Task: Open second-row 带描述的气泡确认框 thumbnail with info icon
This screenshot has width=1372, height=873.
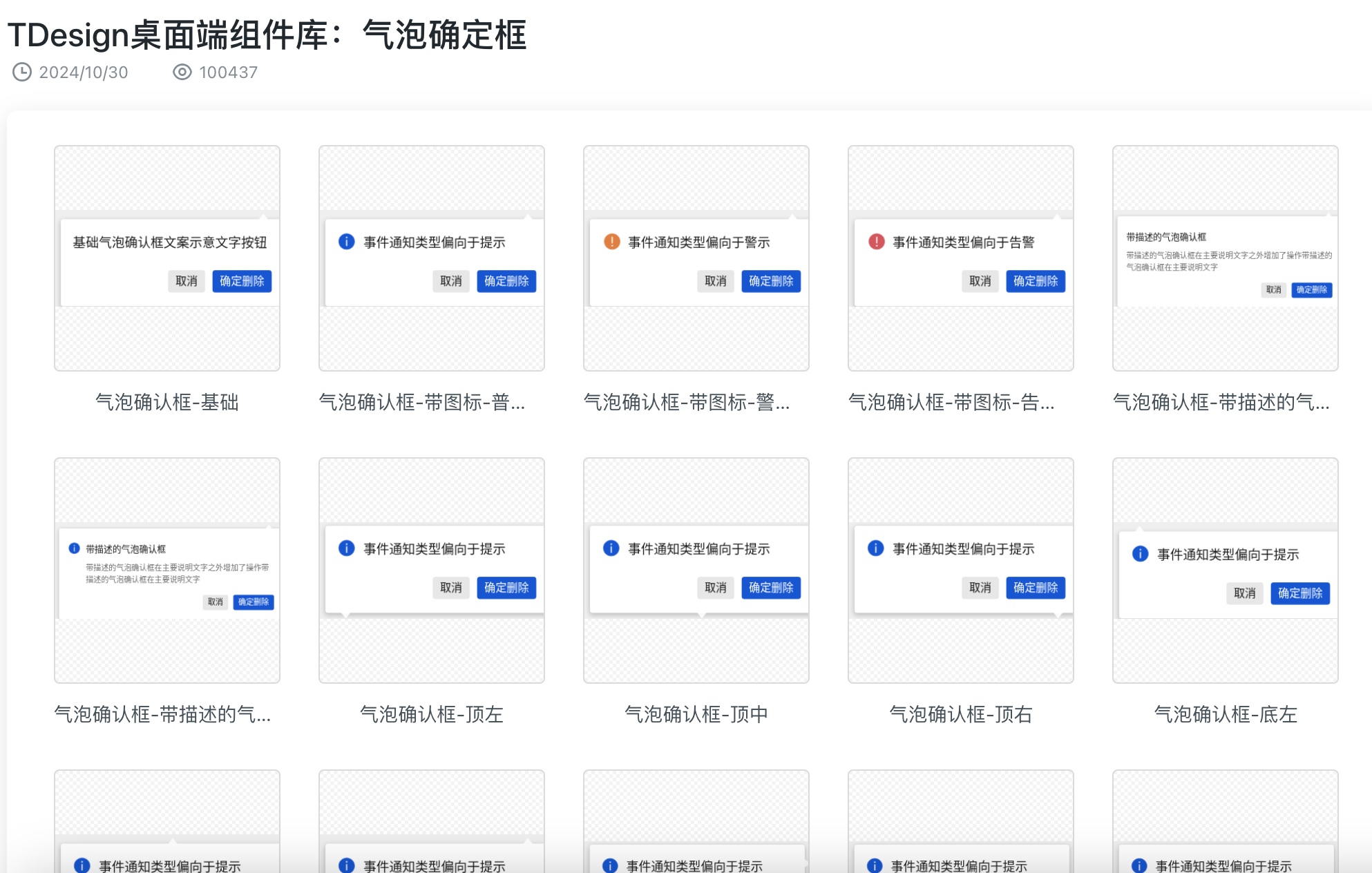Action: pyautogui.click(x=167, y=570)
